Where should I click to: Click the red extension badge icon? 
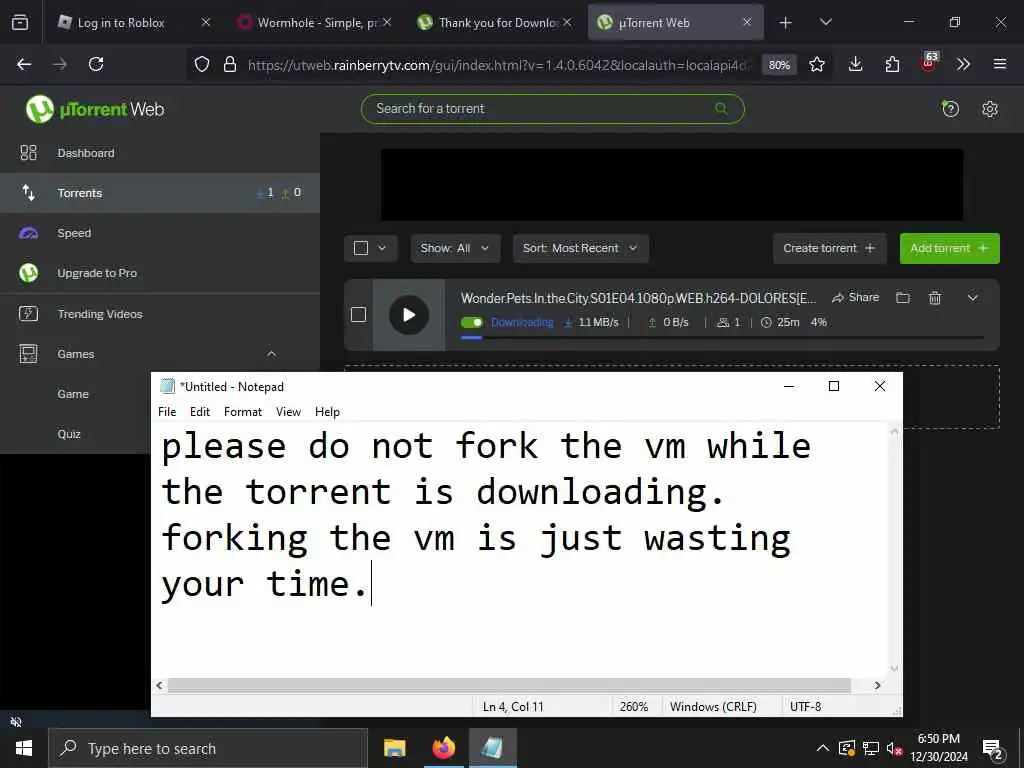(929, 63)
